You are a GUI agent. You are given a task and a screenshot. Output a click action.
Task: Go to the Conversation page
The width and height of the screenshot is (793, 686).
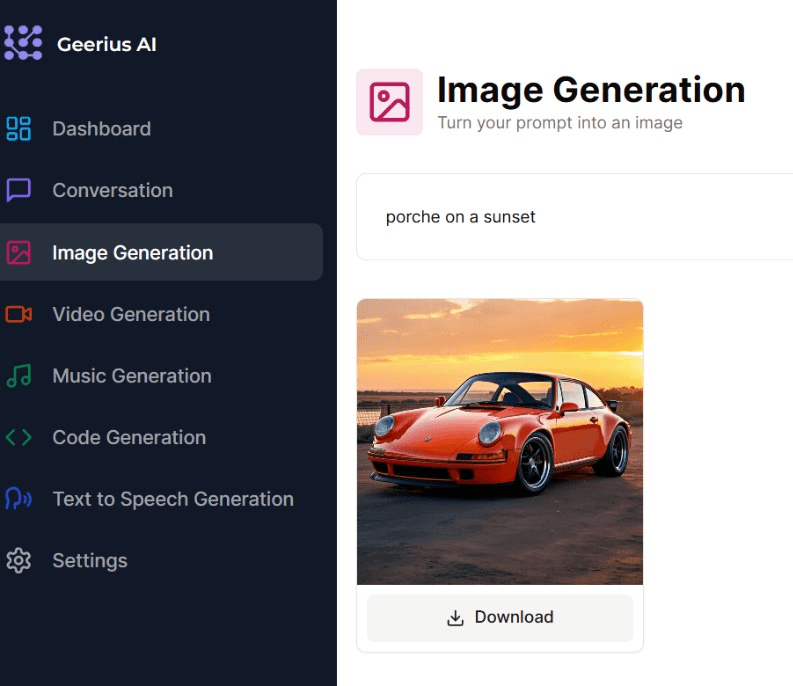click(112, 190)
